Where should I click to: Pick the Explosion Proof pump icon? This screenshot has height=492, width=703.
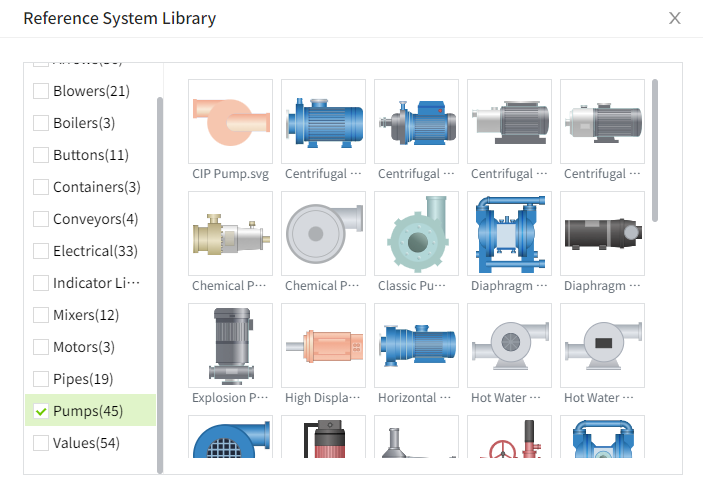(x=230, y=345)
